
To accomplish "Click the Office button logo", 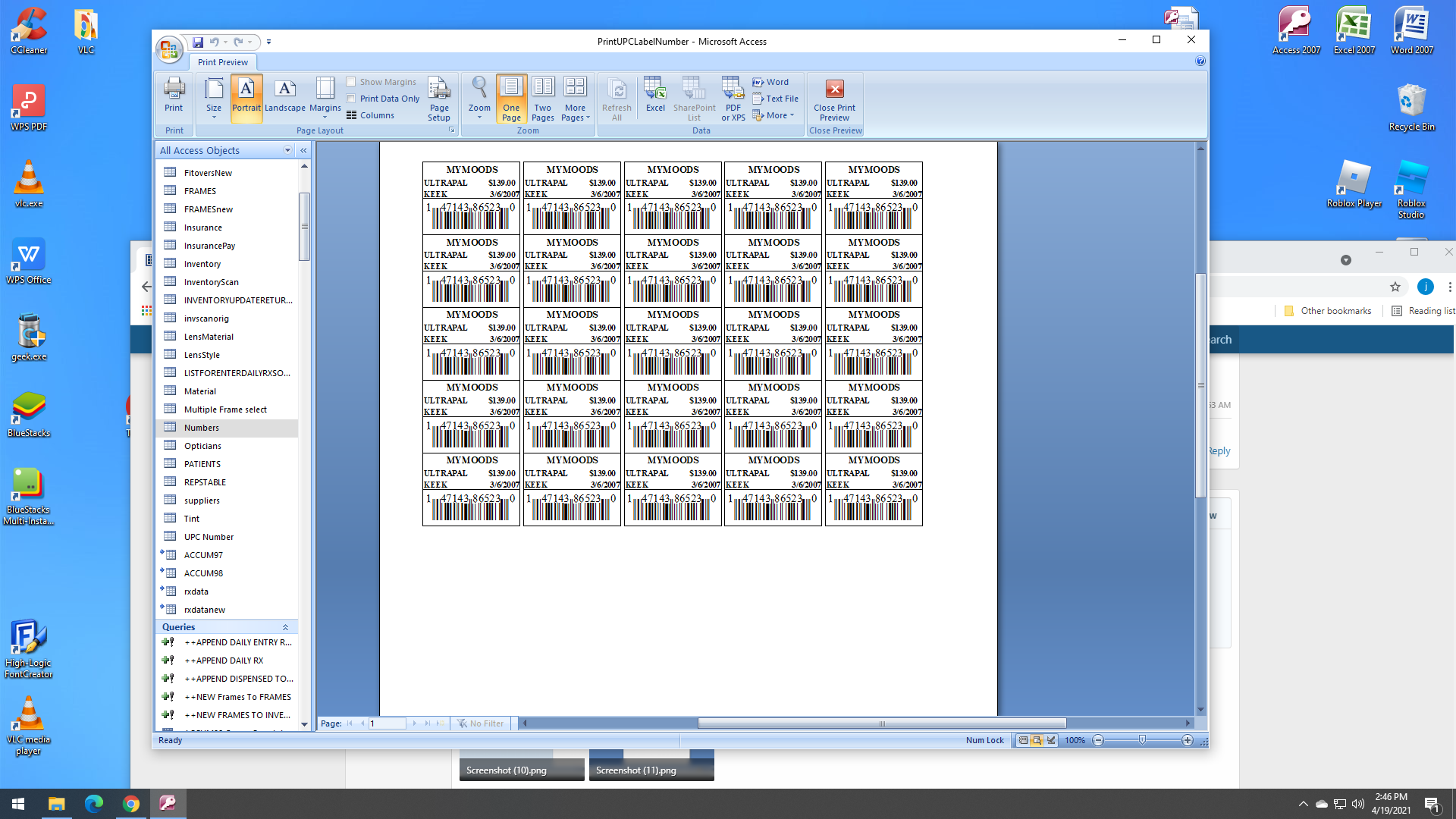I will 169,50.
